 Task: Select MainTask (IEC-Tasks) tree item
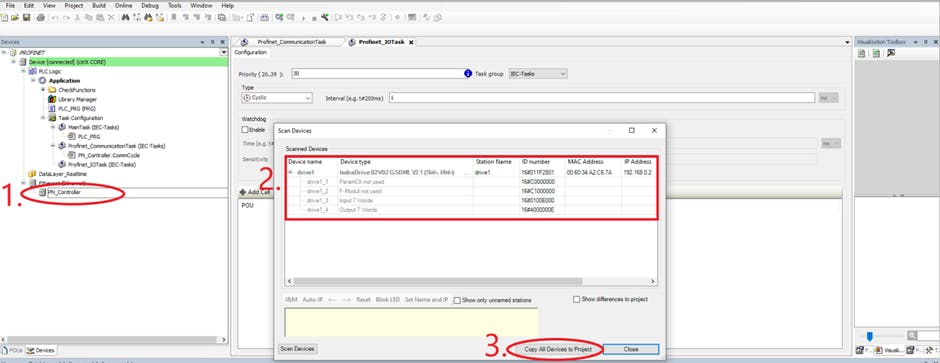(x=94, y=127)
